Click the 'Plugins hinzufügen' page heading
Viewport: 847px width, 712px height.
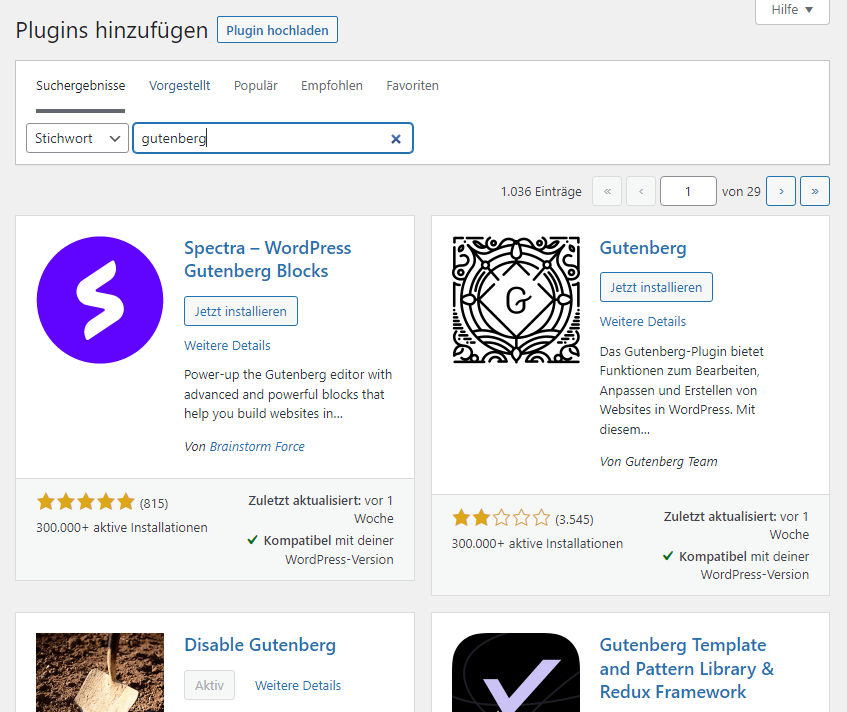(112, 30)
